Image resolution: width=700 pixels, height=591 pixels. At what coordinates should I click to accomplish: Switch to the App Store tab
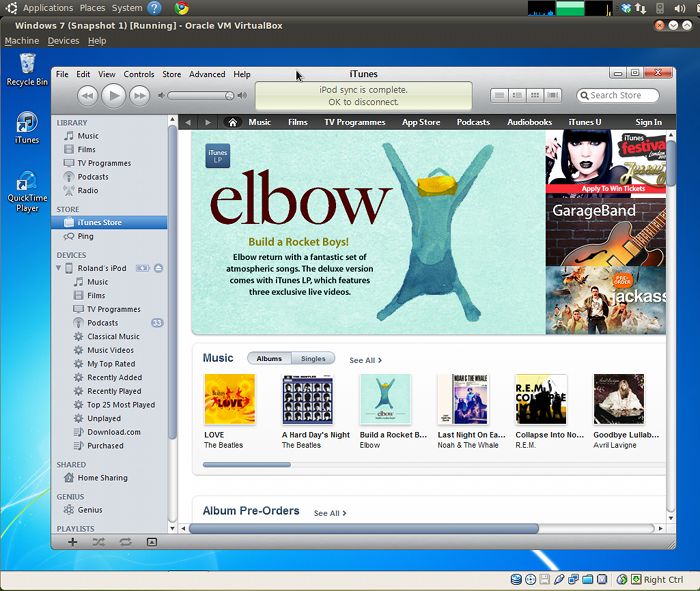point(421,122)
